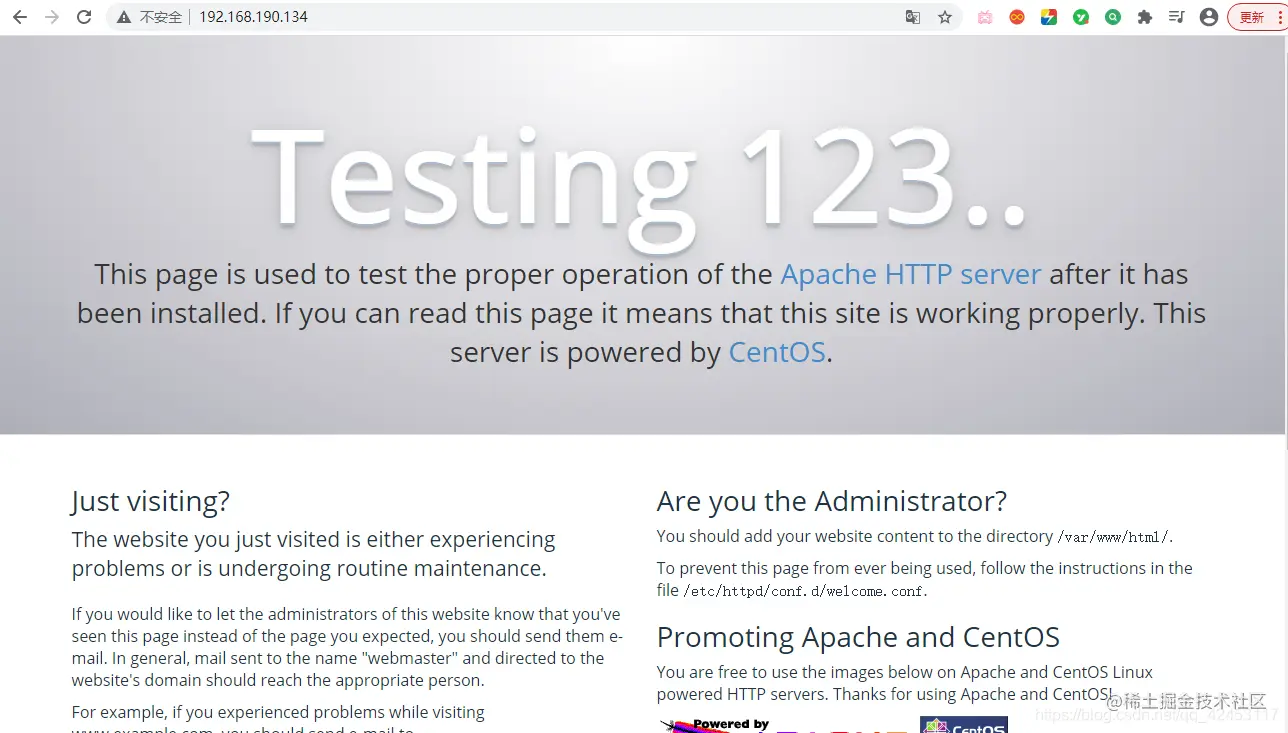Open the red infinity extension

[1017, 17]
